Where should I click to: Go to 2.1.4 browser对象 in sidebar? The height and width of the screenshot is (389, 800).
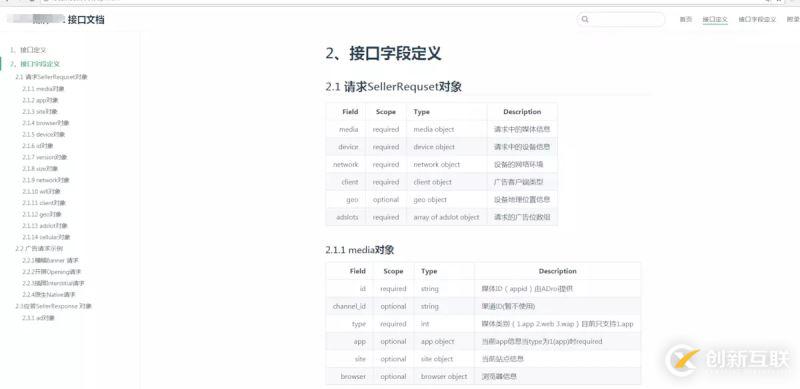(x=45, y=123)
